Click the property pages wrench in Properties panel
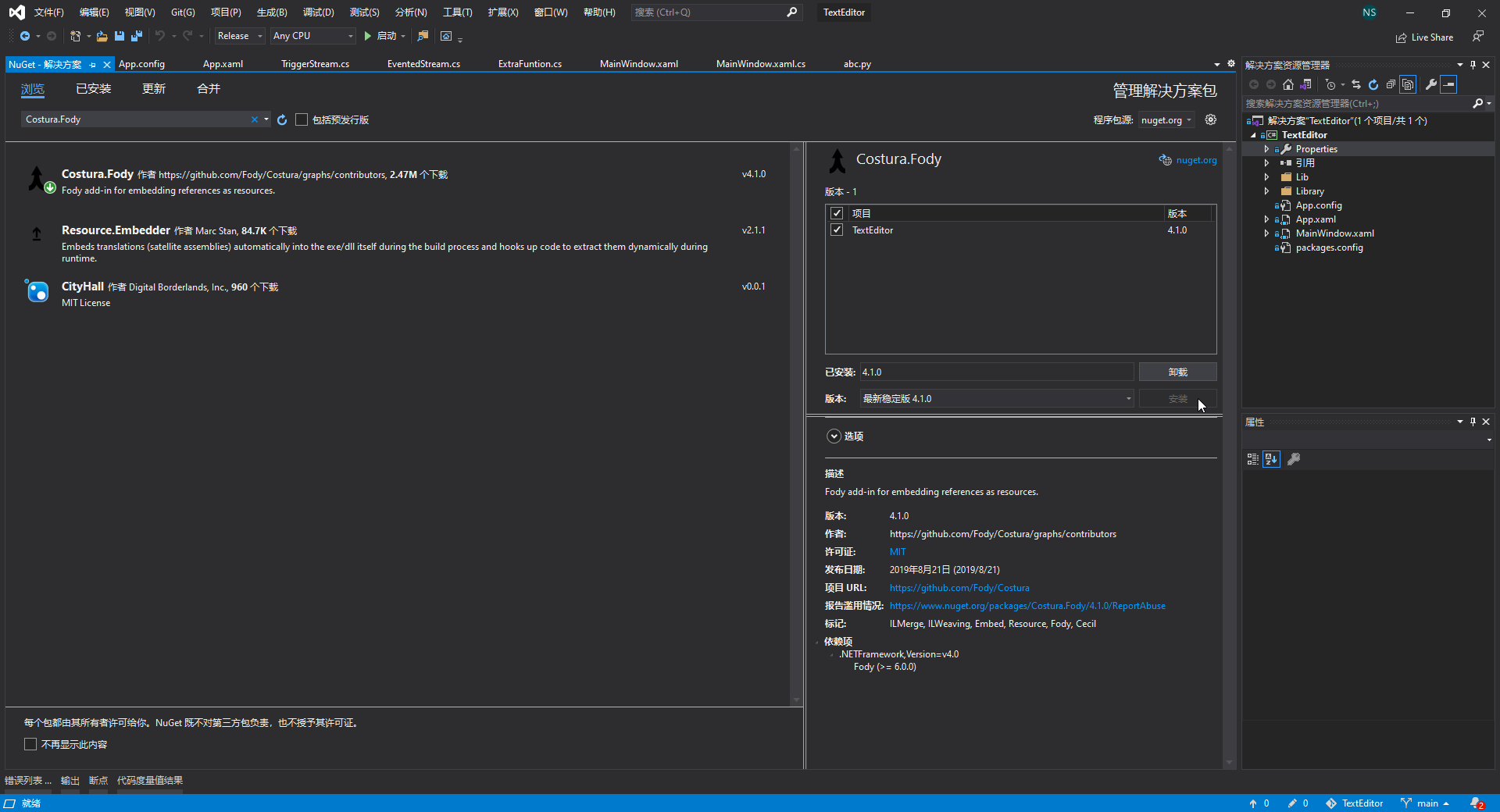Viewport: 1500px width, 812px height. pyautogui.click(x=1294, y=459)
